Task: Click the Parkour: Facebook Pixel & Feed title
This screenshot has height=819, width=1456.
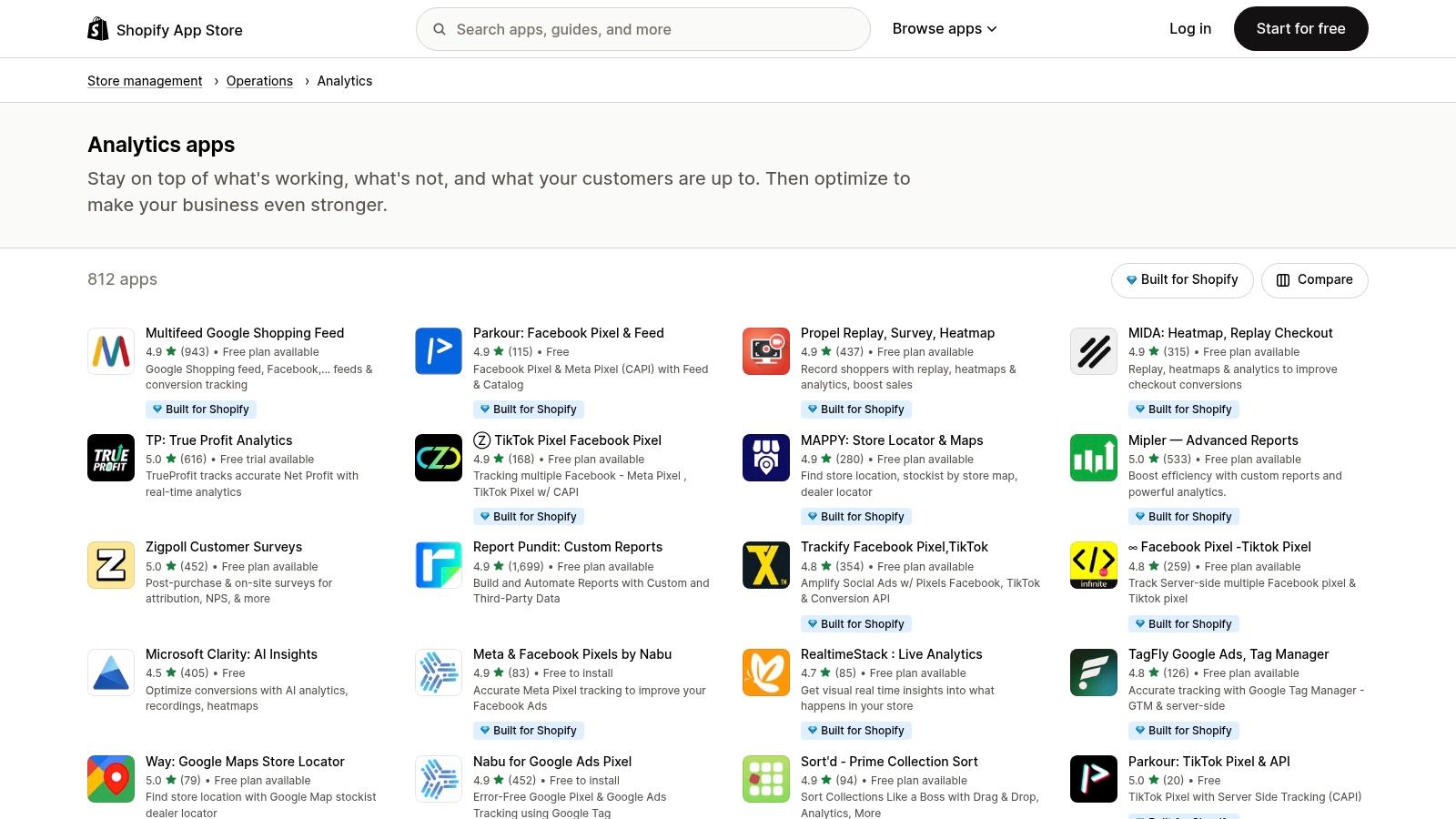Action: pyautogui.click(x=568, y=332)
